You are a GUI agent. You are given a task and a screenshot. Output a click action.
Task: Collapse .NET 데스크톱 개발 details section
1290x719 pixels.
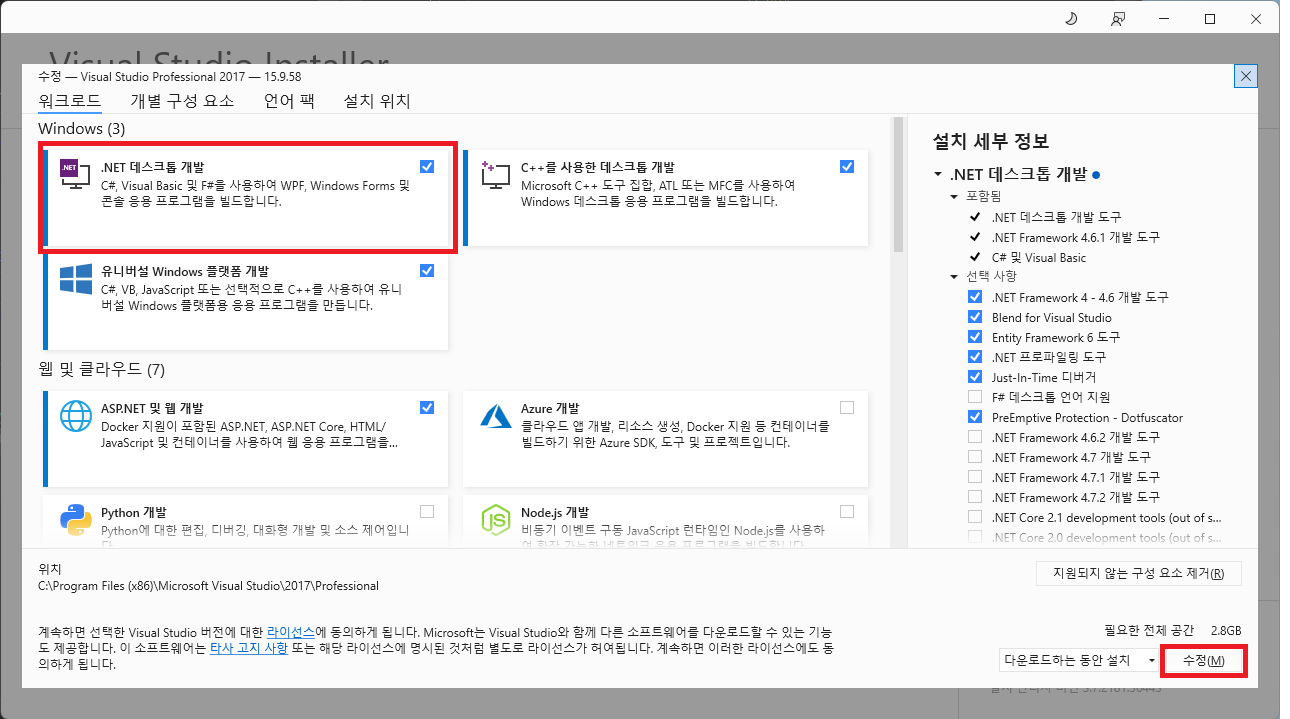click(938, 174)
